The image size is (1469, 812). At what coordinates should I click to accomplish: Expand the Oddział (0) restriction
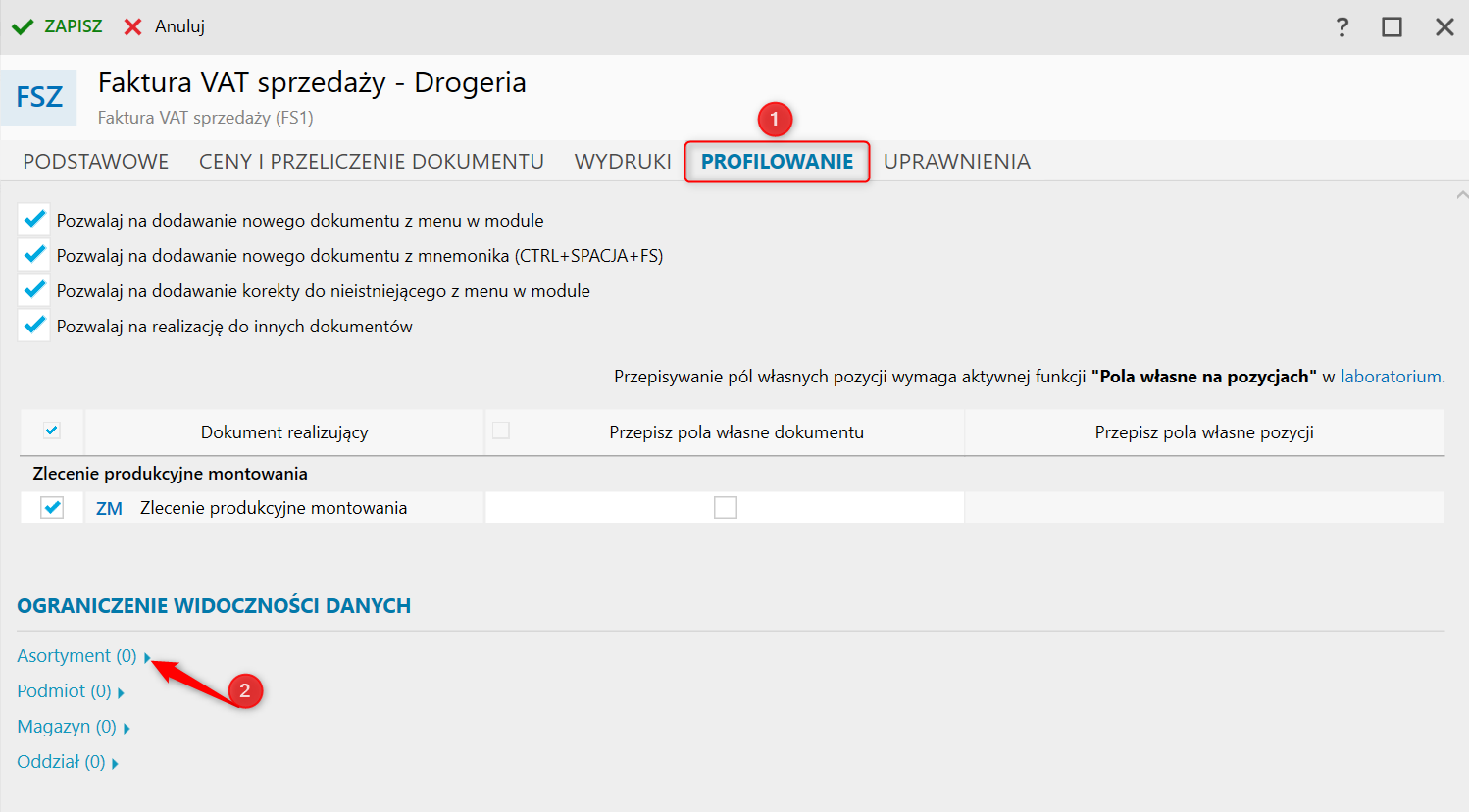tap(68, 762)
